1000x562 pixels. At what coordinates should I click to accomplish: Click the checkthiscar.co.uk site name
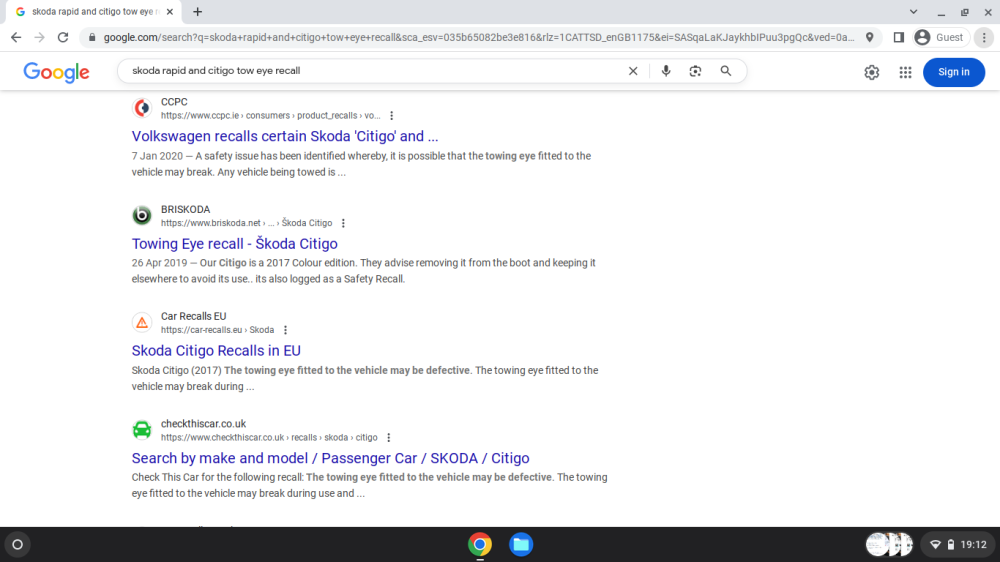coord(203,424)
